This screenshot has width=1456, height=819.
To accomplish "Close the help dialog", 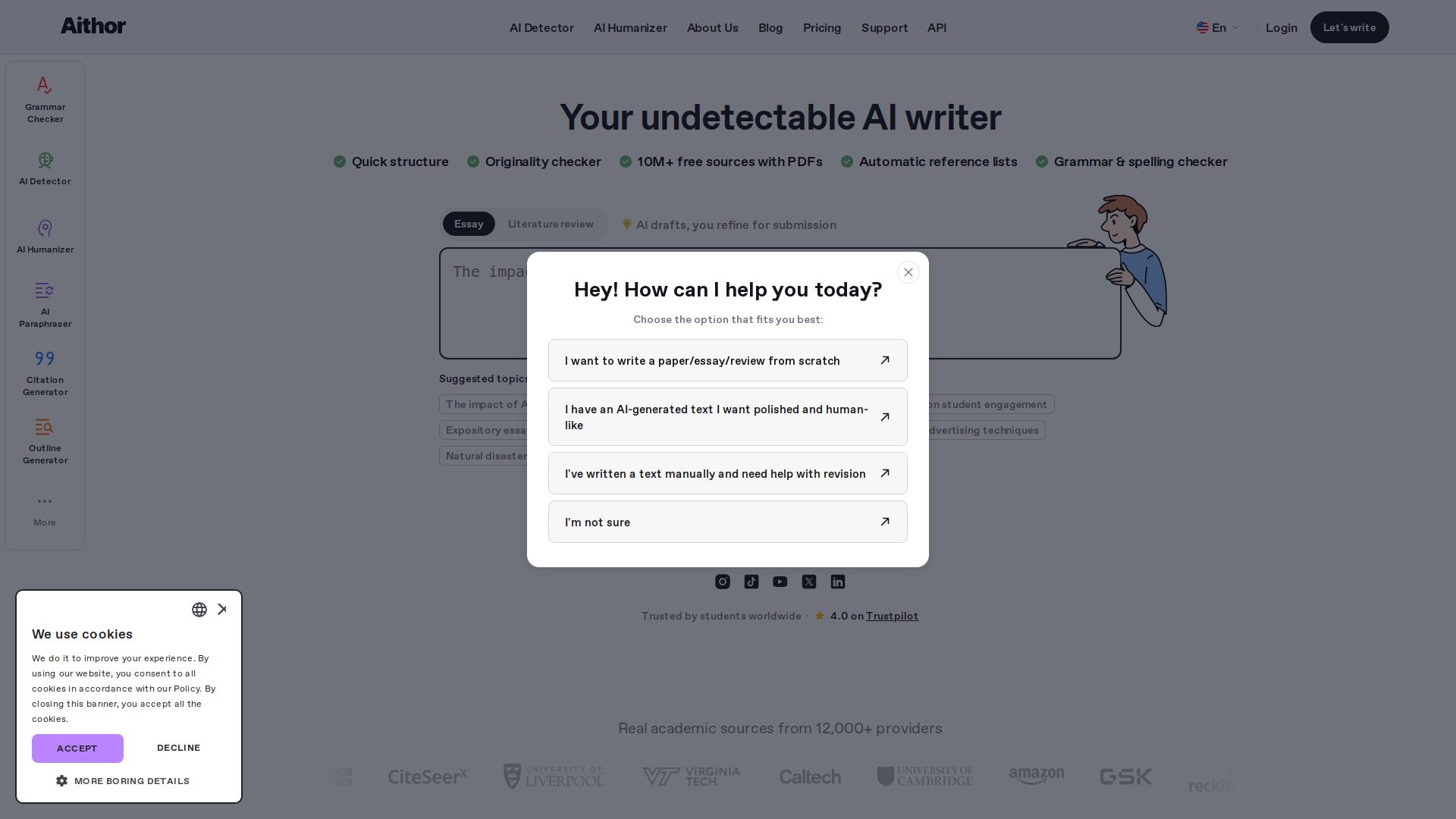I will click(908, 272).
